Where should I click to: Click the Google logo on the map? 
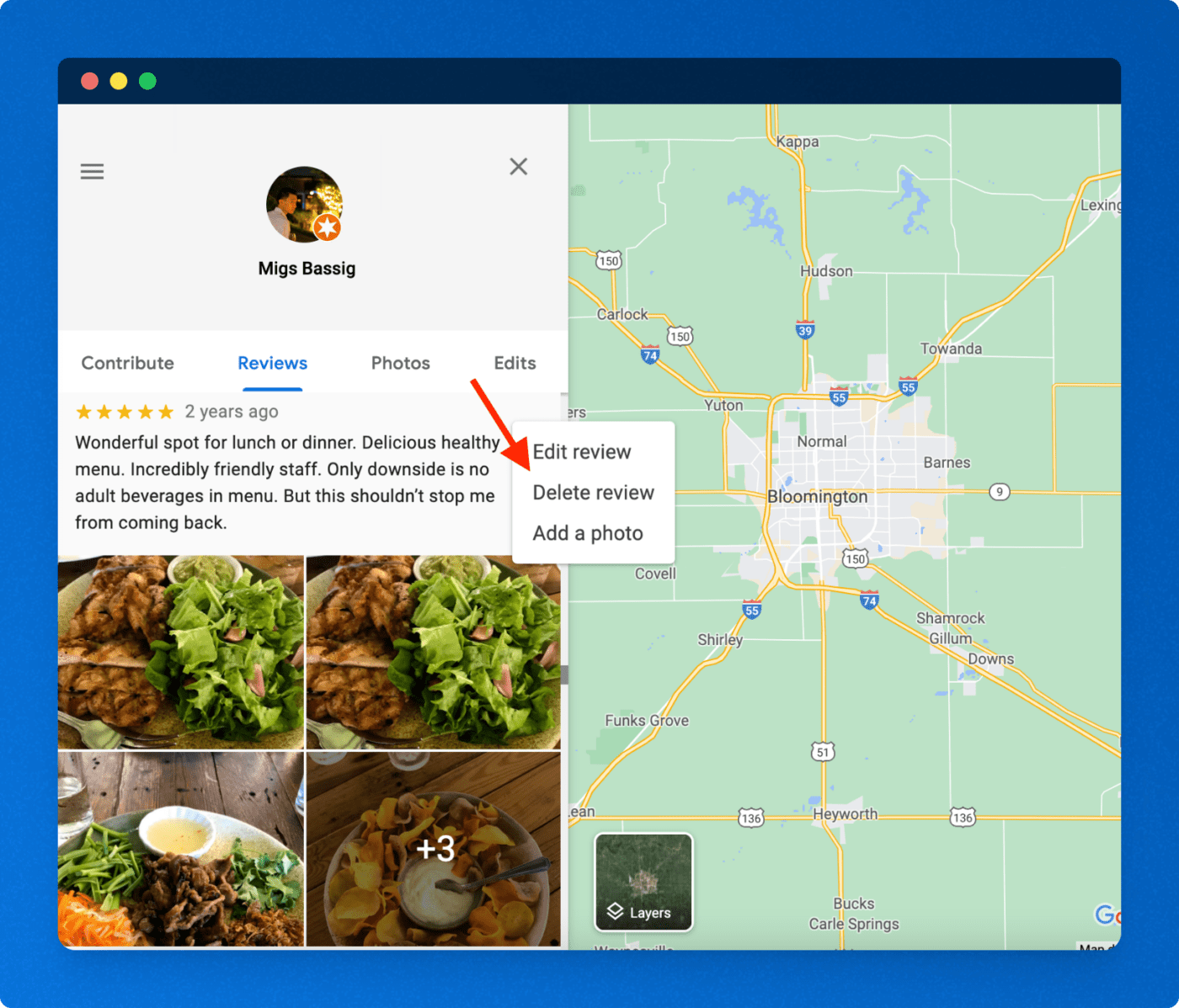click(1110, 913)
